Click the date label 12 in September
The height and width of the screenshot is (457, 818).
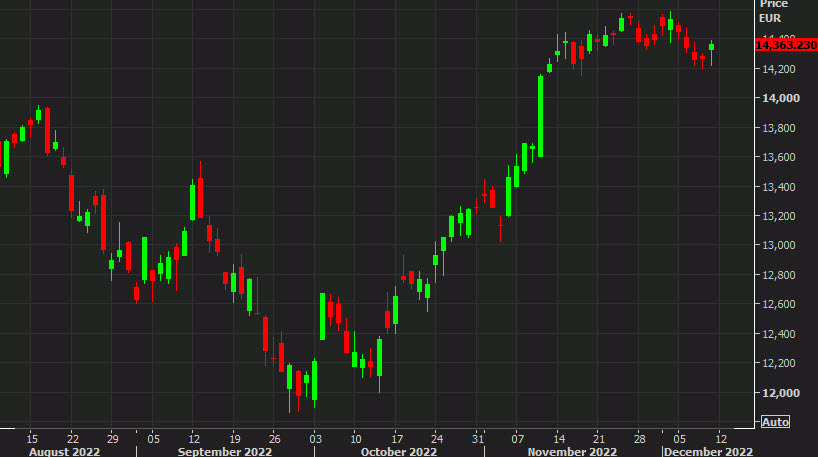tap(194, 439)
